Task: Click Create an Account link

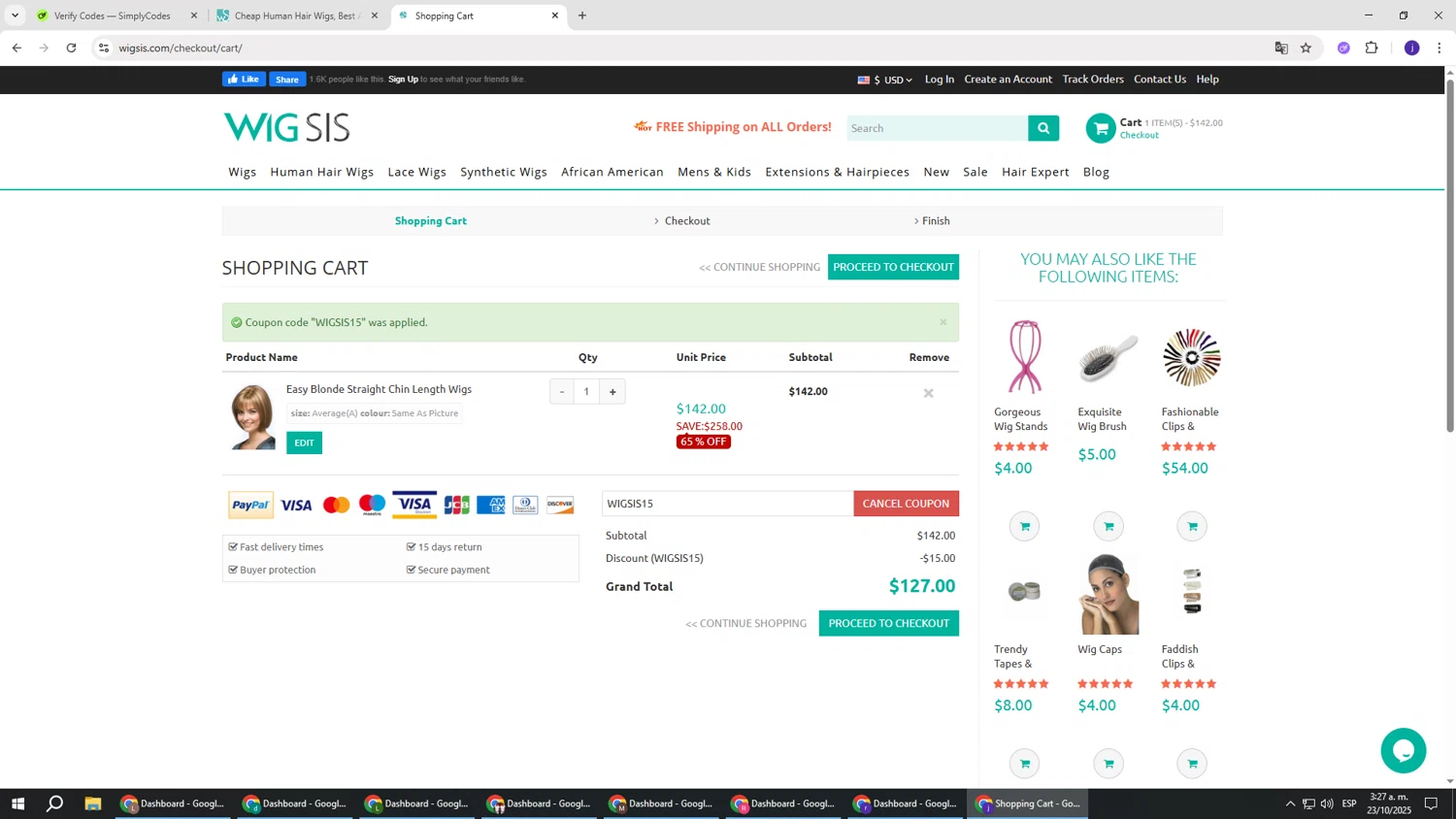Action: [x=1008, y=80]
